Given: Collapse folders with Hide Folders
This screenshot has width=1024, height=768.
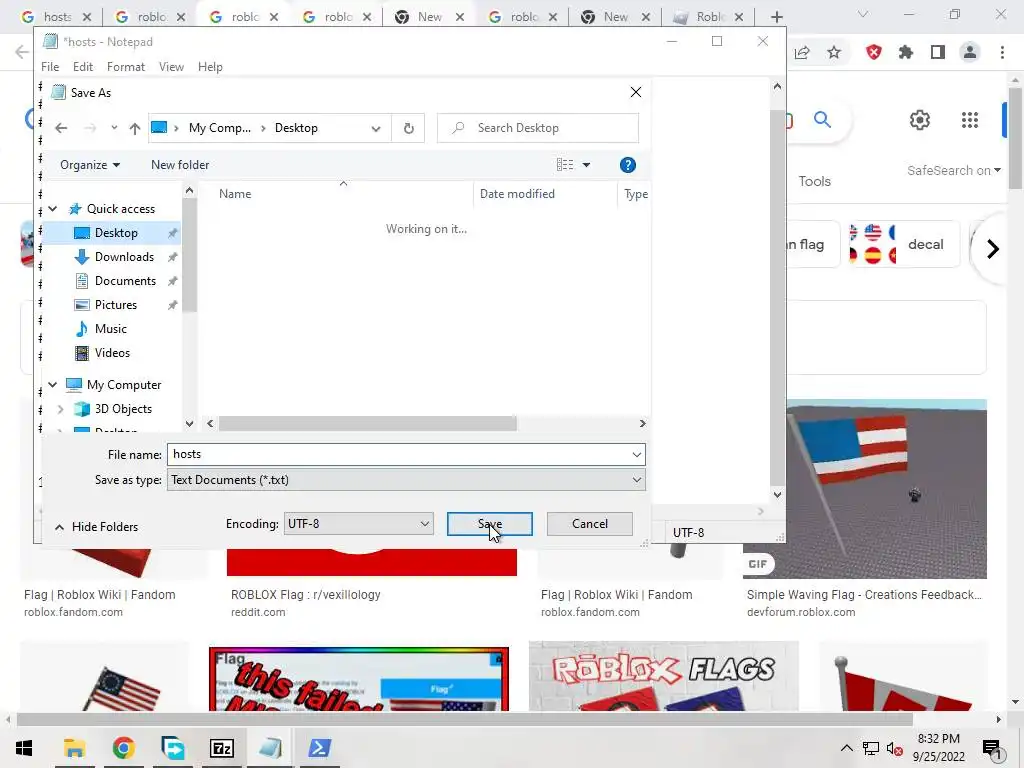Looking at the screenshot, I should [x=97, y=527].
